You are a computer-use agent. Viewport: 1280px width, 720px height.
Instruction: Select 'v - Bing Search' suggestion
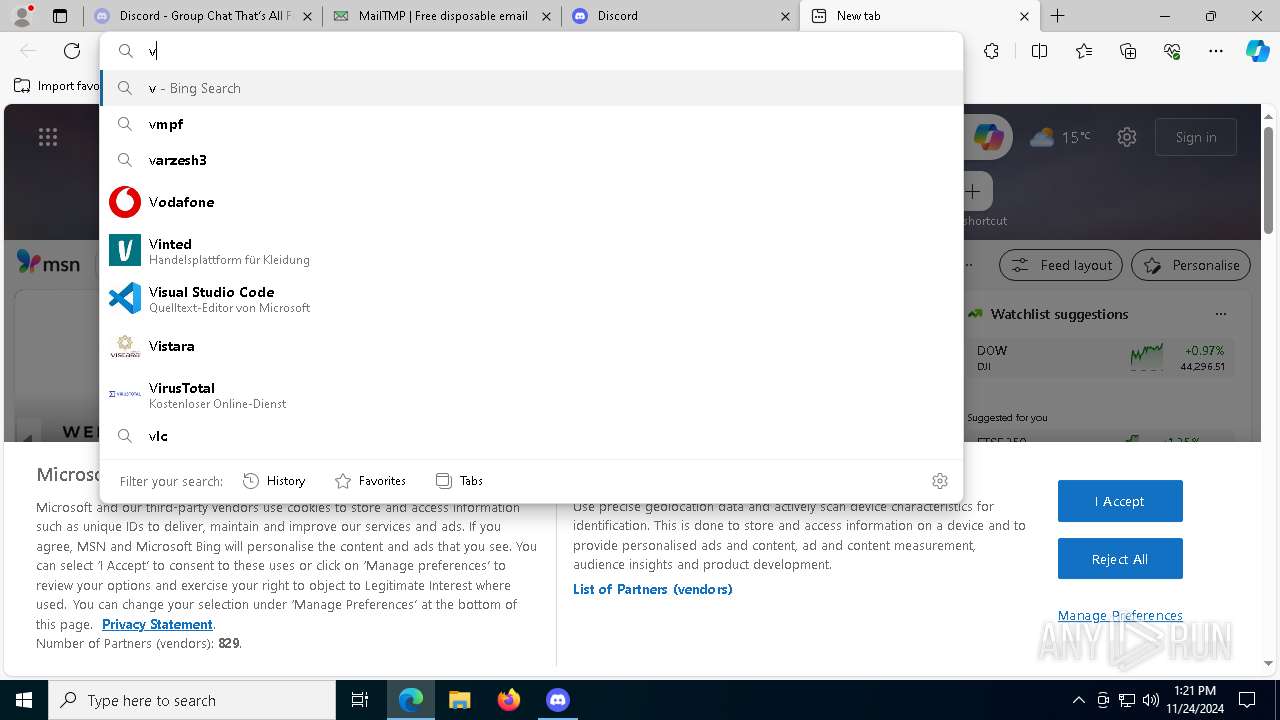point(531,88)
